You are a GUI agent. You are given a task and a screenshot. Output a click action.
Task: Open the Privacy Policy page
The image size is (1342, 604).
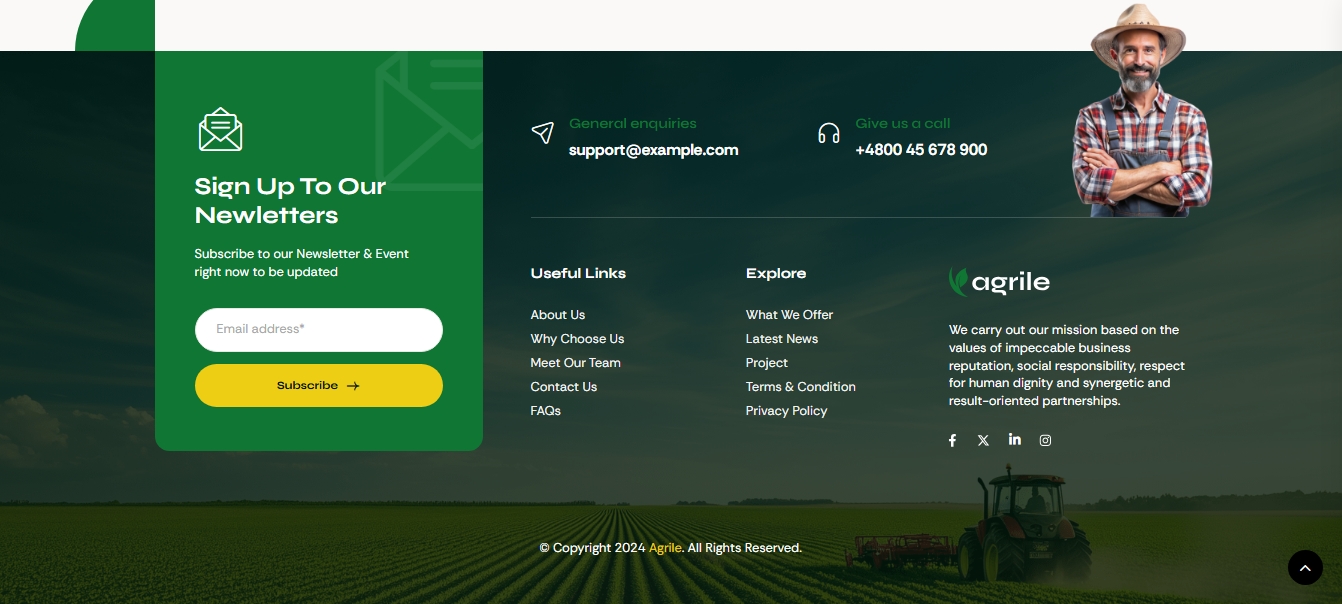786,411
